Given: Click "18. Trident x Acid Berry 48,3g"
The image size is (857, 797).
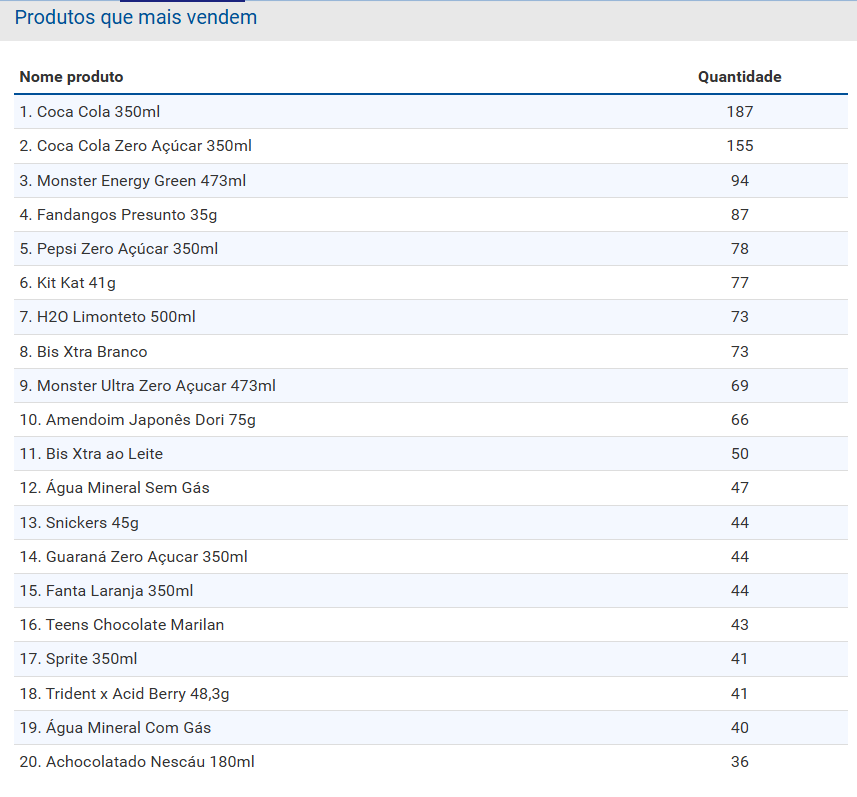Looking at the screenshot, I should [x=125, y=694].
